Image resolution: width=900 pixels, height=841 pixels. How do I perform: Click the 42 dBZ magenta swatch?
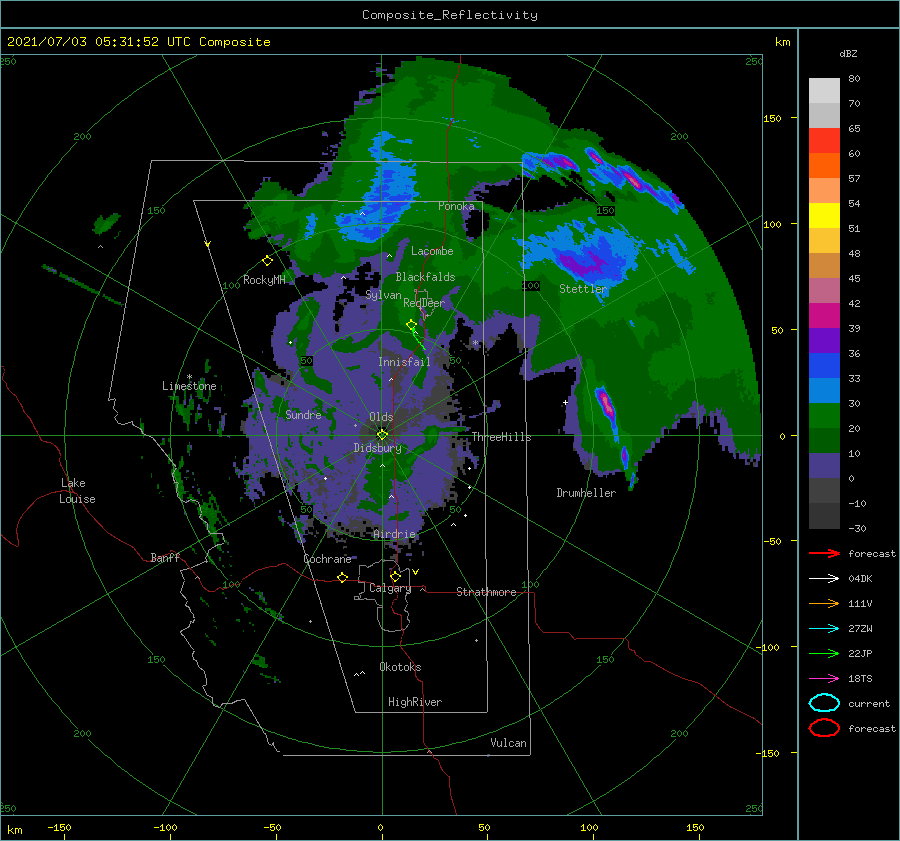click(x=824, y=316)
